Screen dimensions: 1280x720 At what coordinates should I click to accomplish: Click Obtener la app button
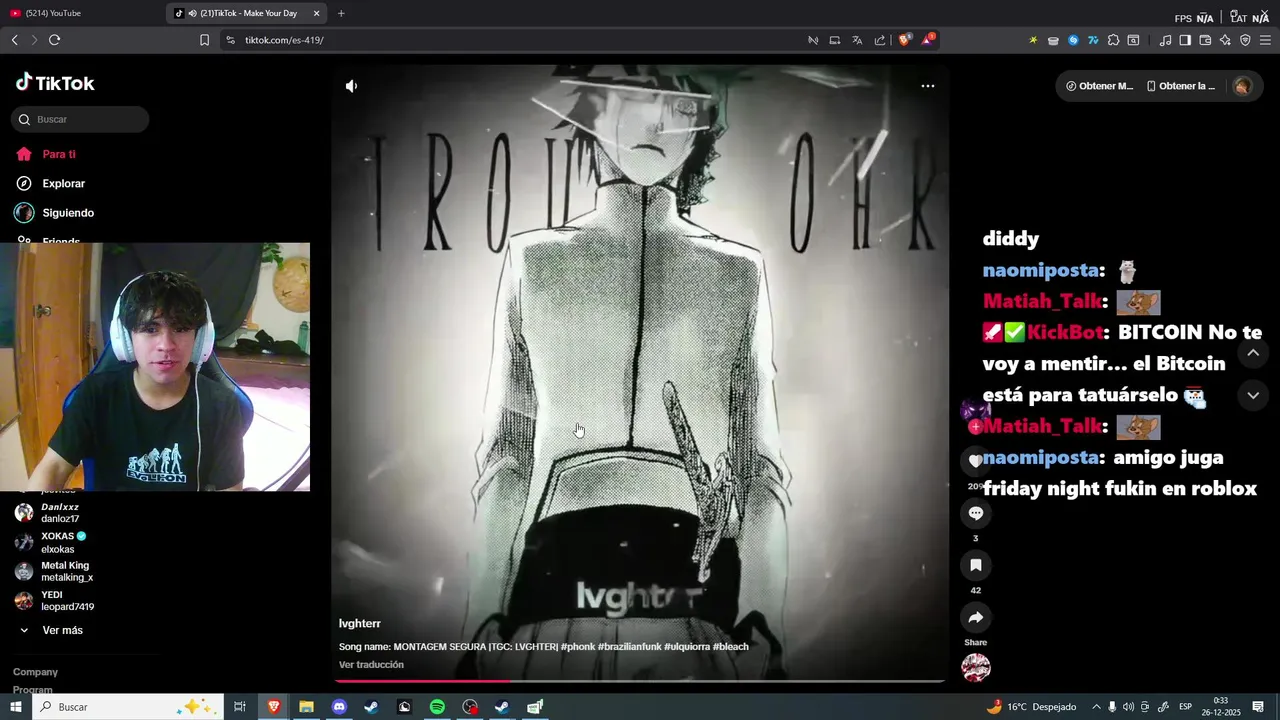1181,86
